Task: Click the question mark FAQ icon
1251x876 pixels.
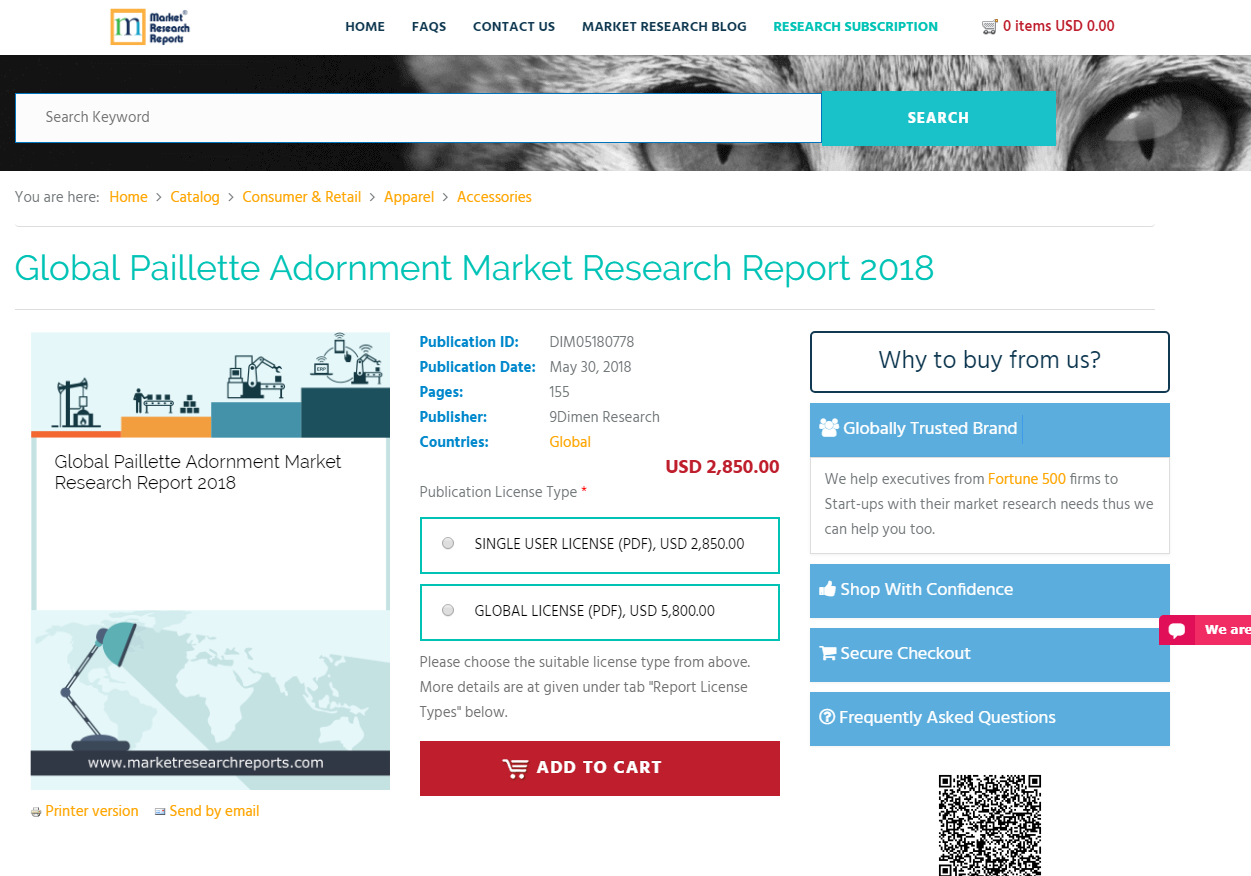Action: pos(827,717)
